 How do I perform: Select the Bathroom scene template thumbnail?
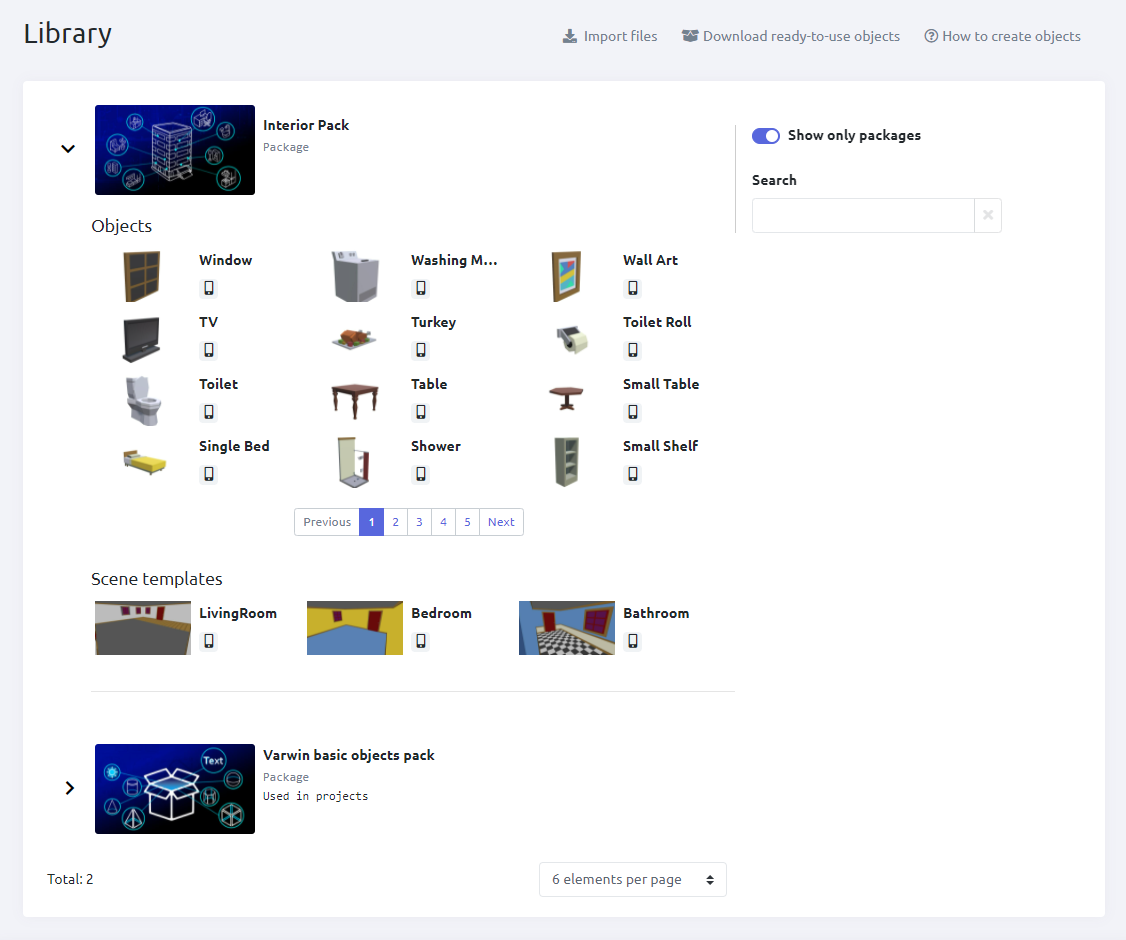[x=566, y=628]
